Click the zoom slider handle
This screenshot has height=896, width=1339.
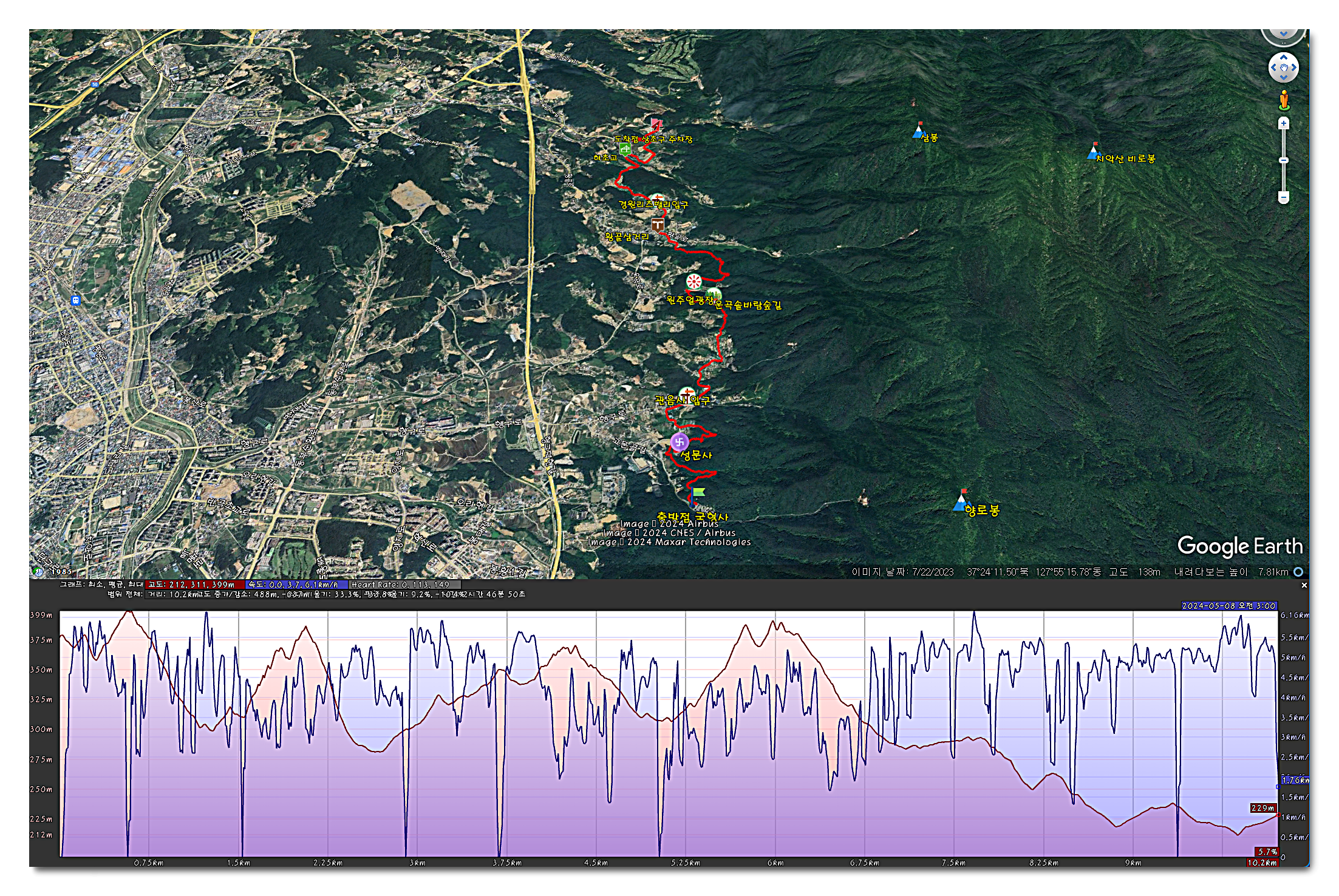pos(1284,160)
